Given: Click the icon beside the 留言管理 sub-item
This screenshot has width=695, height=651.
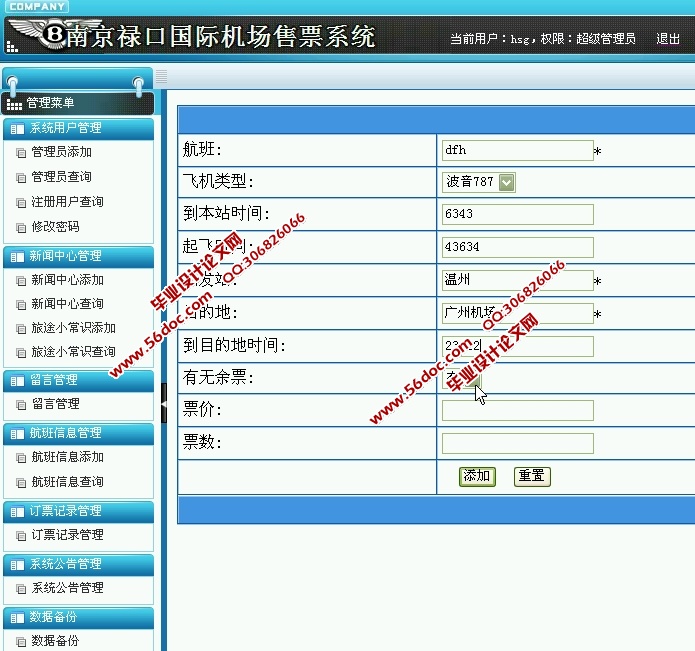Looking at the screenshot, I should pos(21,405).
